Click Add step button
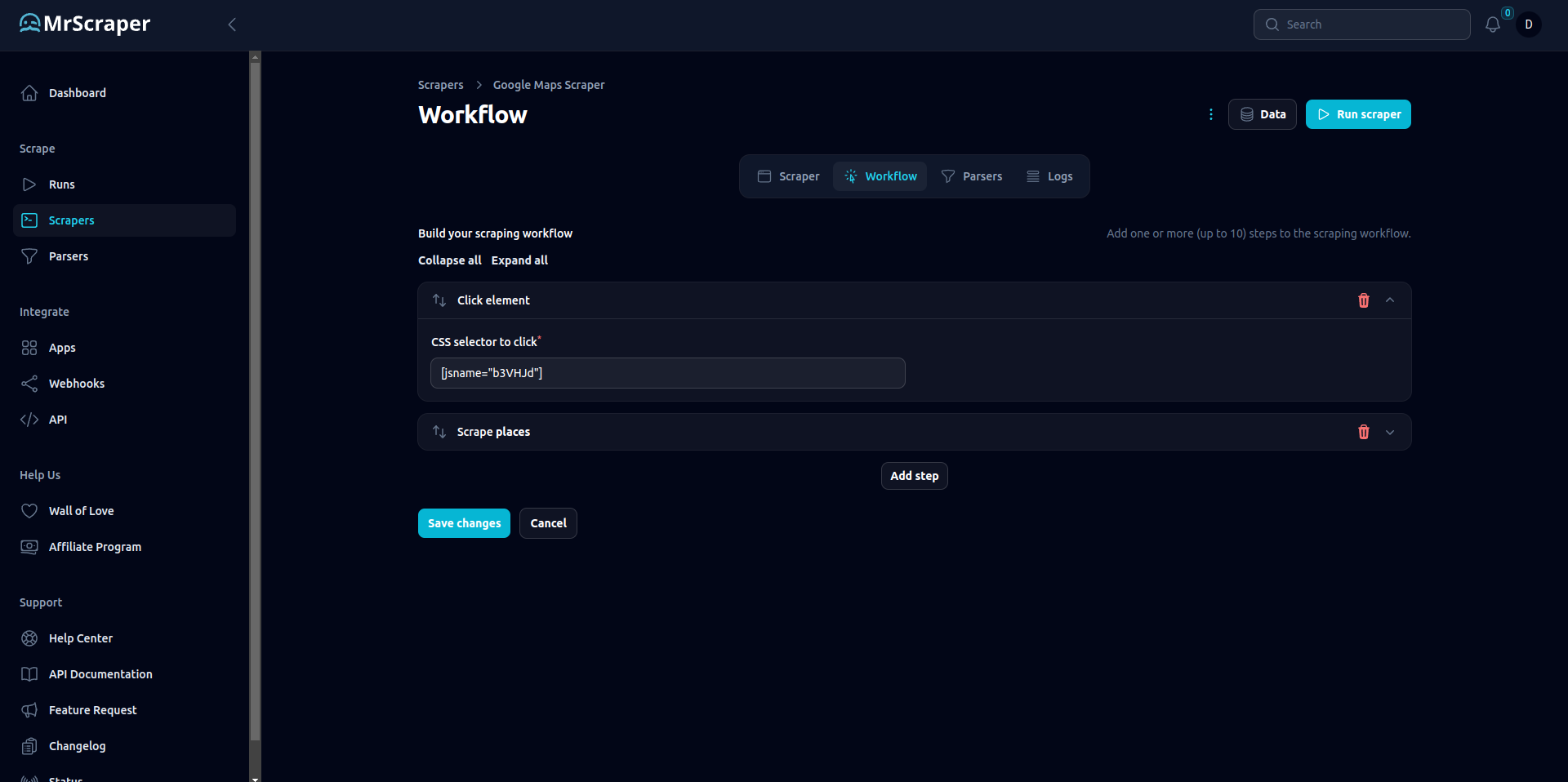The image size is (1568, 782). point(915,476)
